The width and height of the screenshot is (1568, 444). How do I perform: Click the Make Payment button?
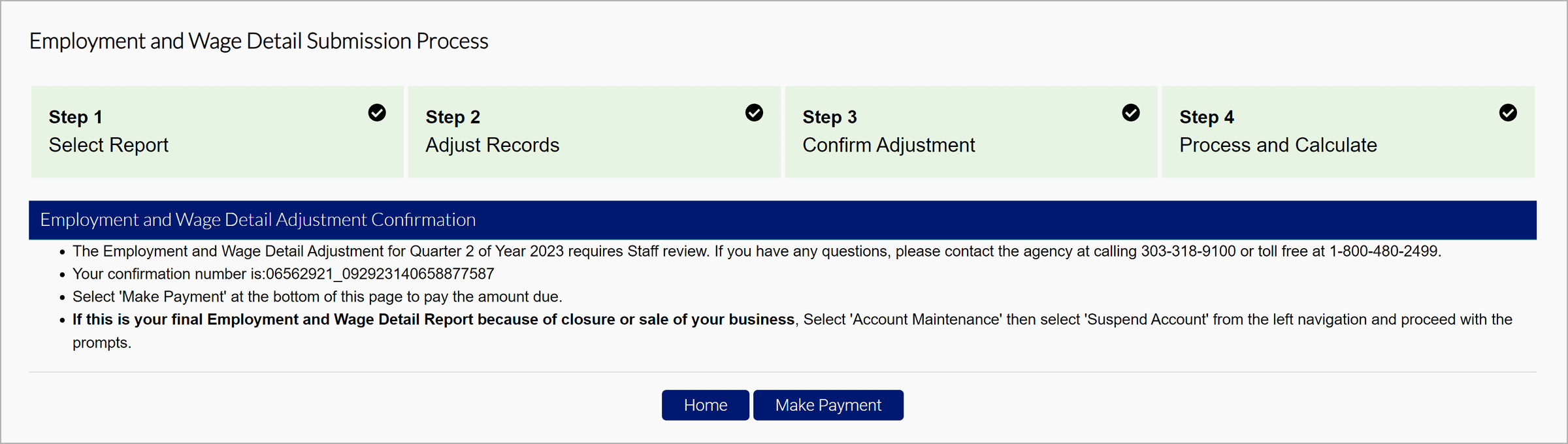828,405
